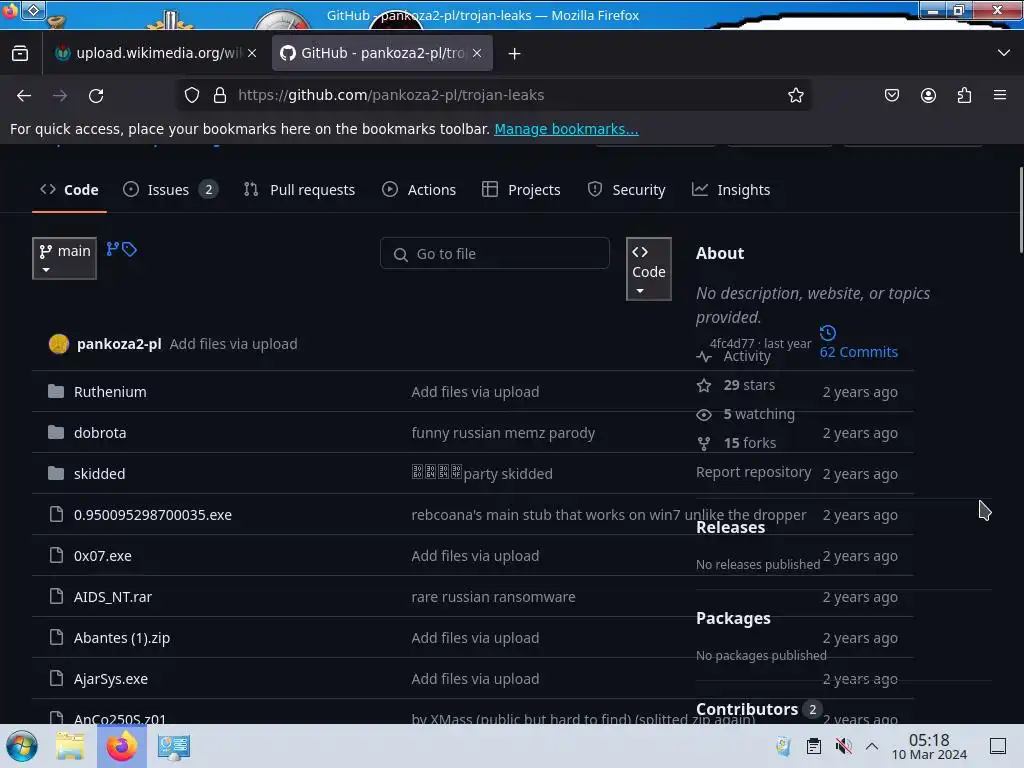Click Report repository link
Viewport: 1024px width, 768px height.
tap(754, 472)
